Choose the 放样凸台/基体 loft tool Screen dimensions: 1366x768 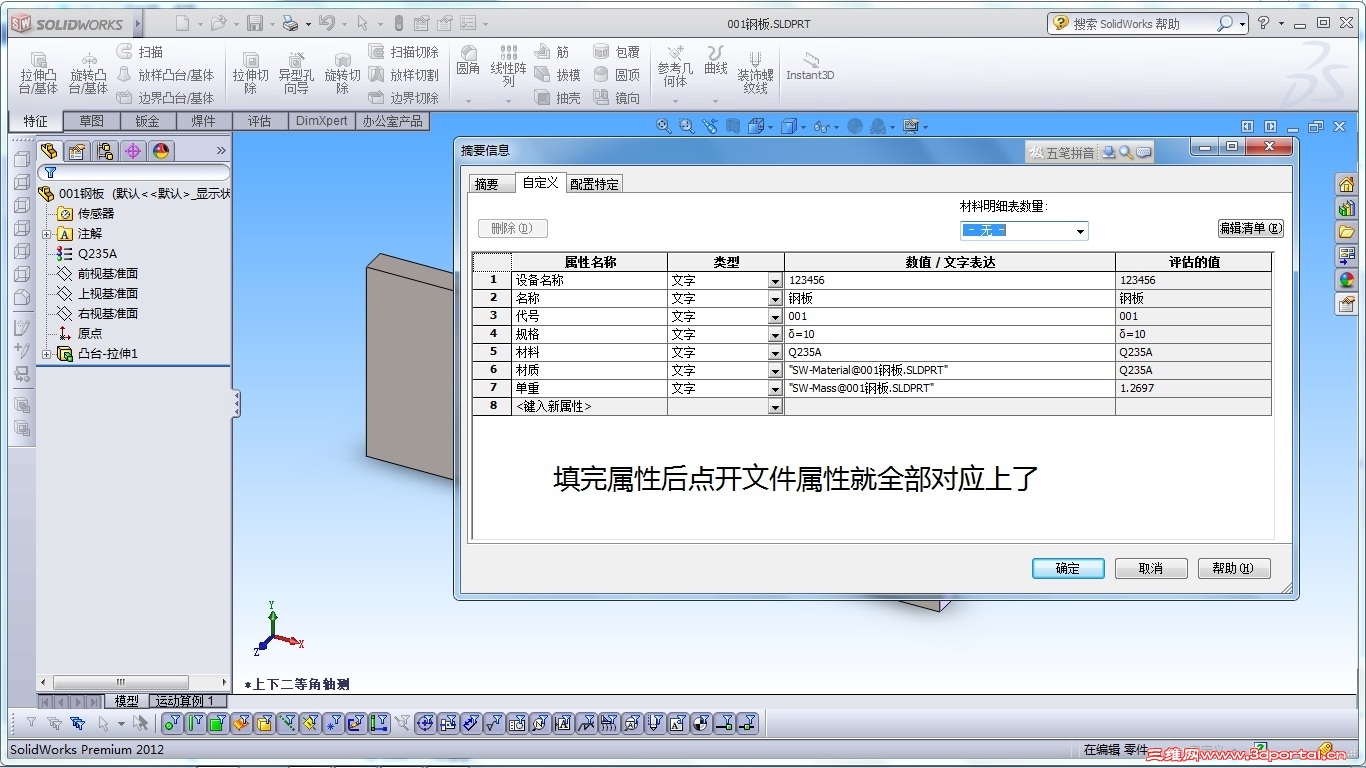click(165, 75)
